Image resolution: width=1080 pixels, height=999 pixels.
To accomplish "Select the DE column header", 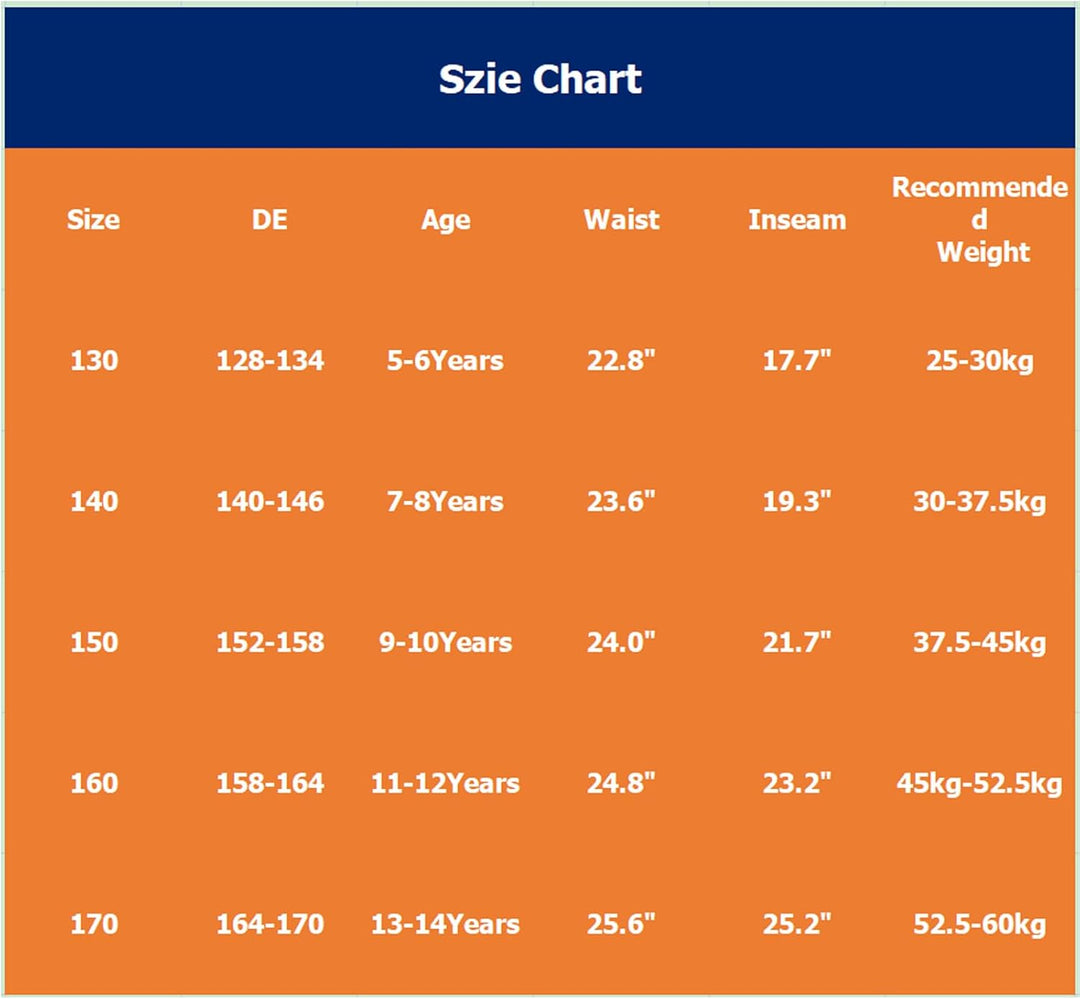I will [x=269, y=220].
